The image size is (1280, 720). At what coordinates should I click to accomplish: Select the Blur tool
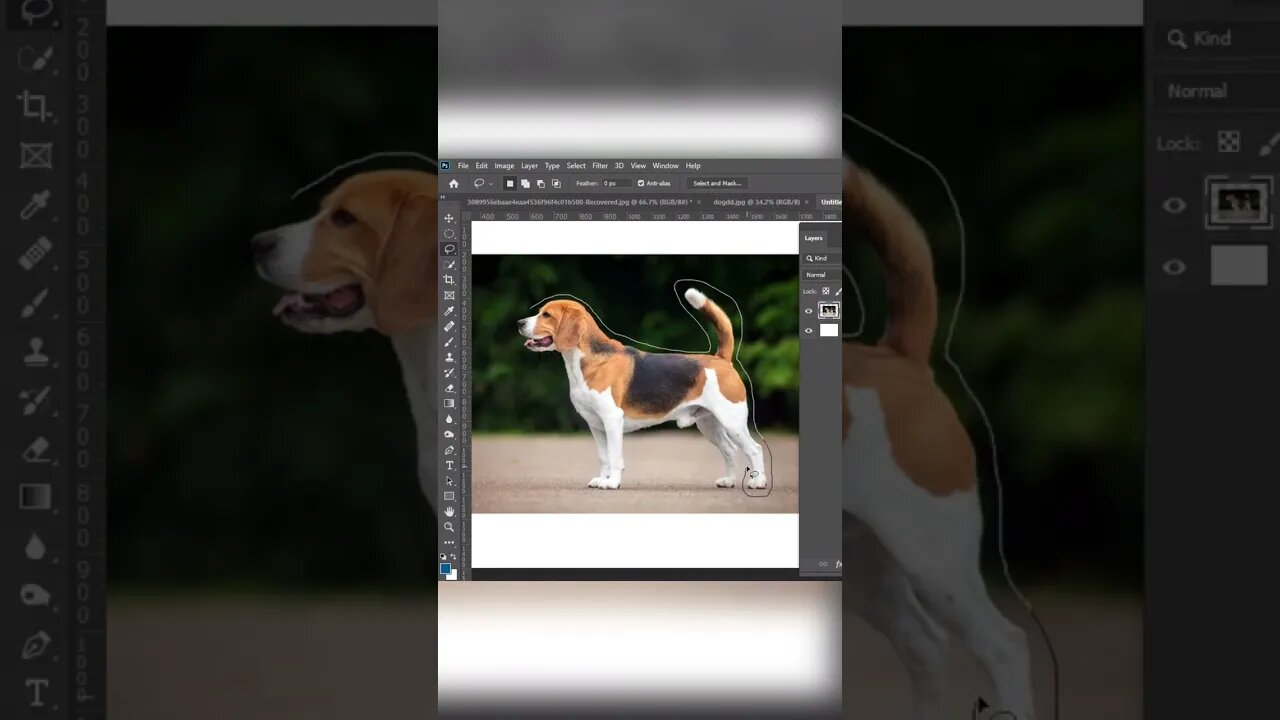tap(449, 419)
